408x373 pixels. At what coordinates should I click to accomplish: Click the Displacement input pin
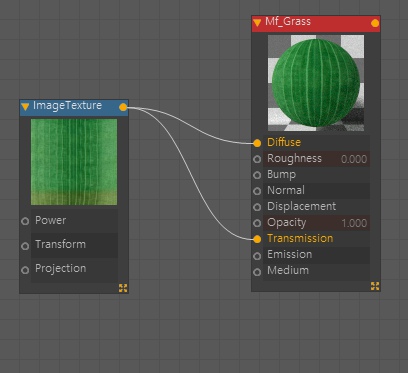[x=257, y=207]
